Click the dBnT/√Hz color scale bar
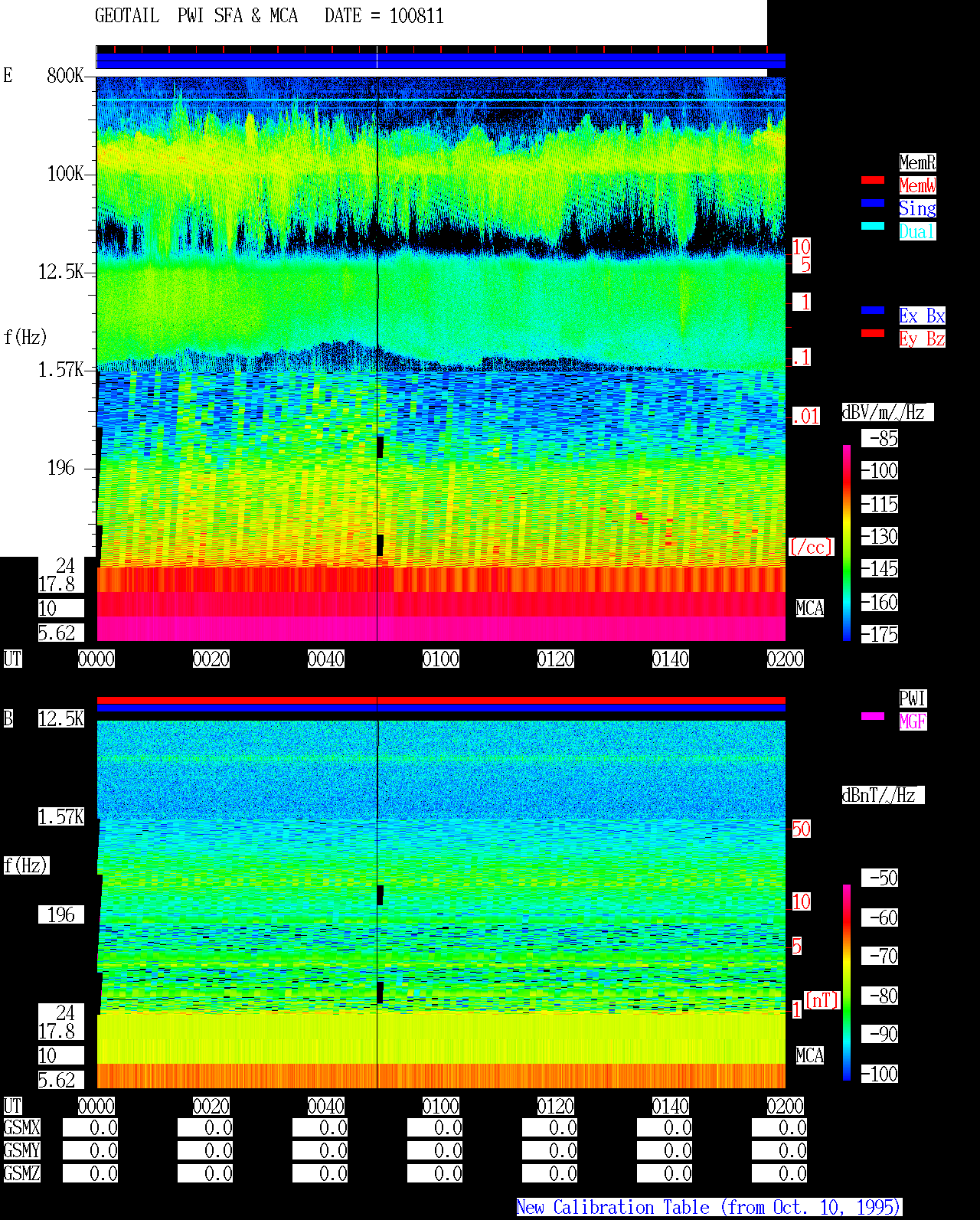The image size is (980, 1220). click(847, 983)
